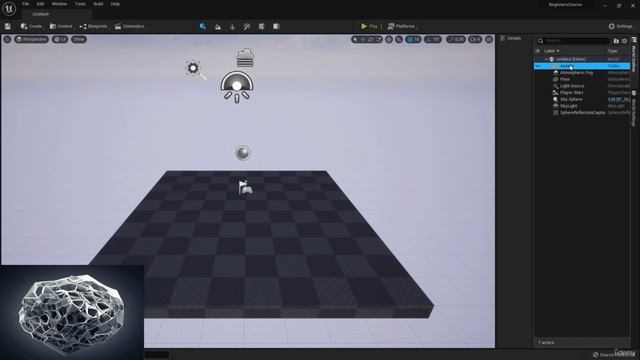Open the camera speed setting

[475, 40]
